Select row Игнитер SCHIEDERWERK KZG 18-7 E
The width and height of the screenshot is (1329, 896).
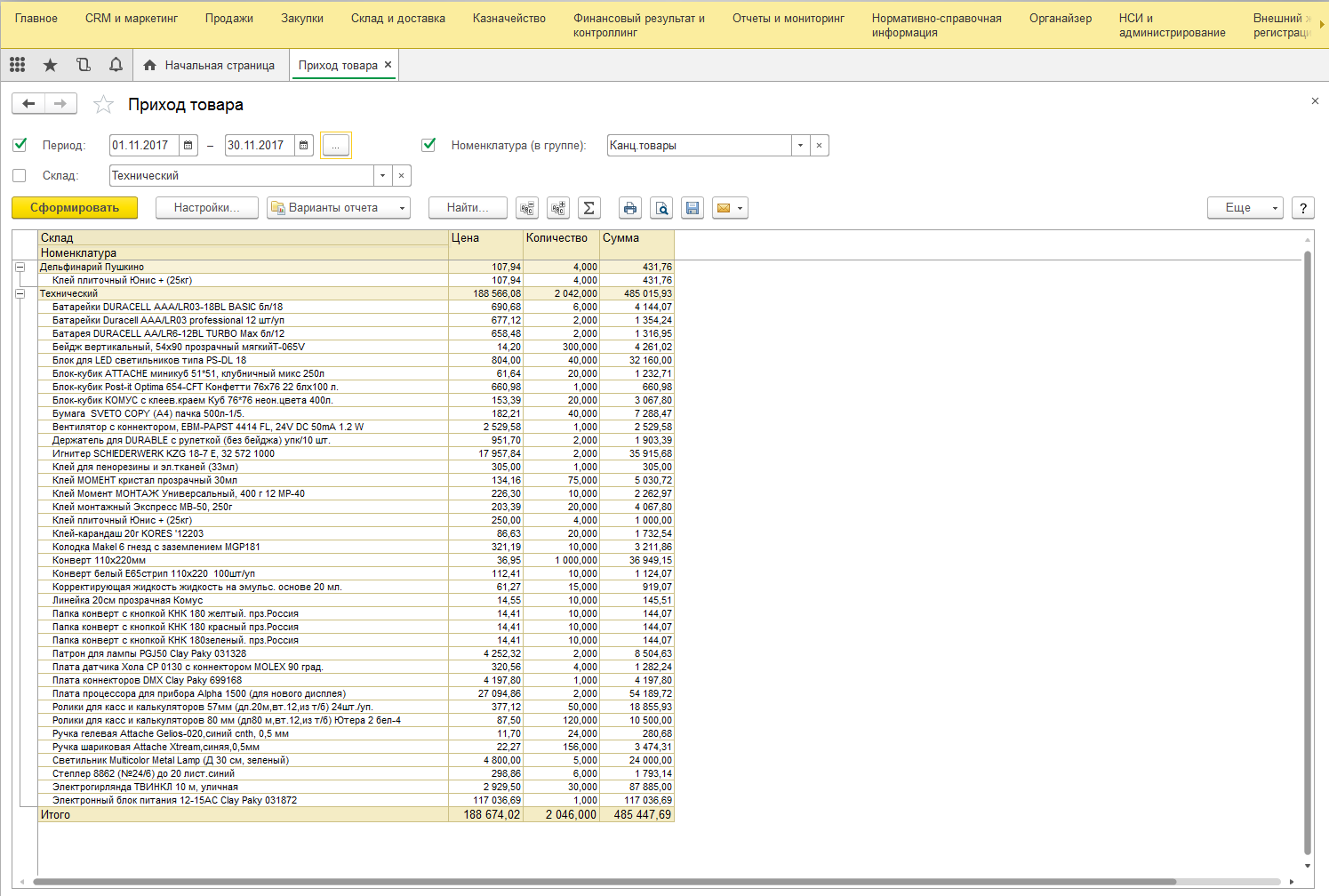356,453
